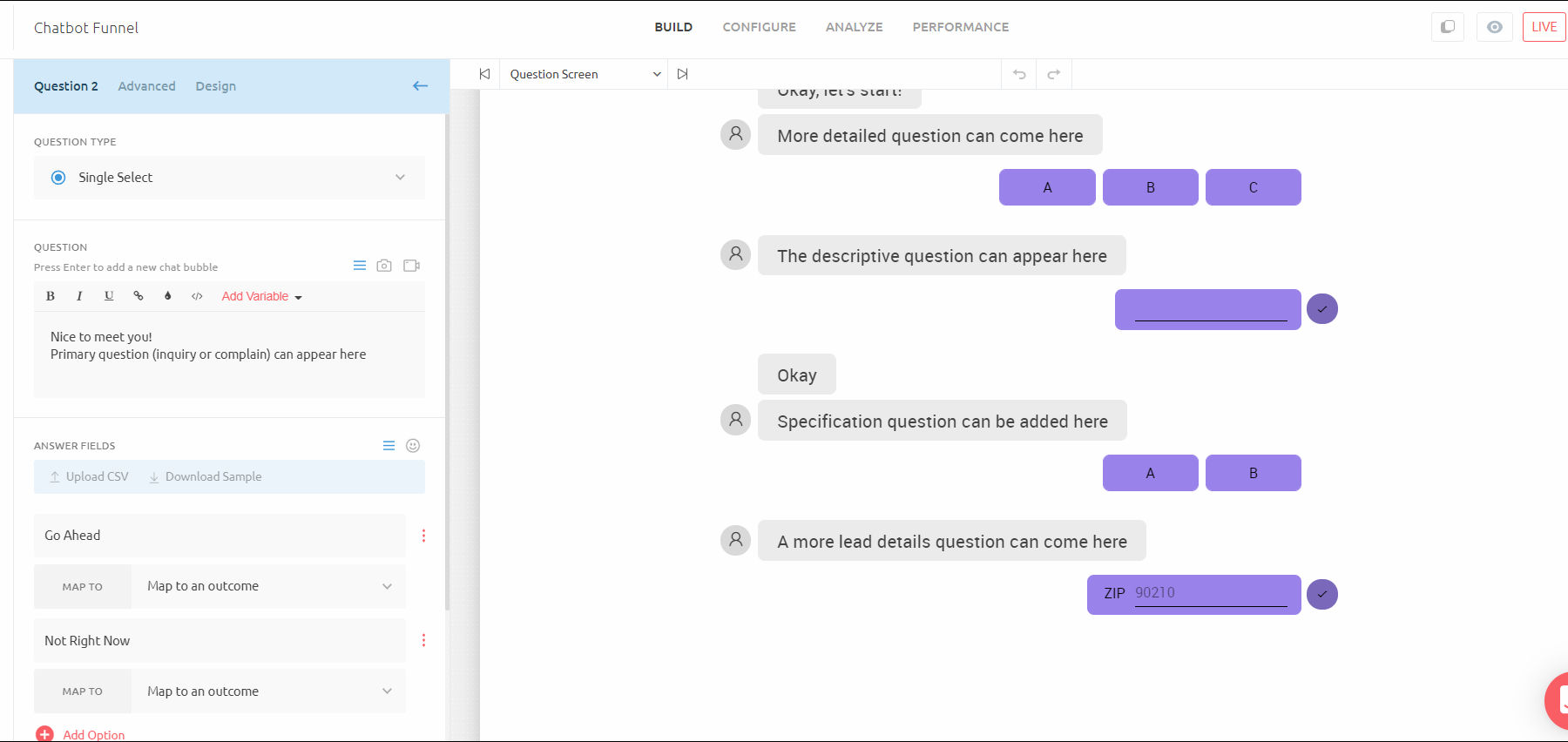
Task: Open the text color droplet tool
Action: (168, 296)
